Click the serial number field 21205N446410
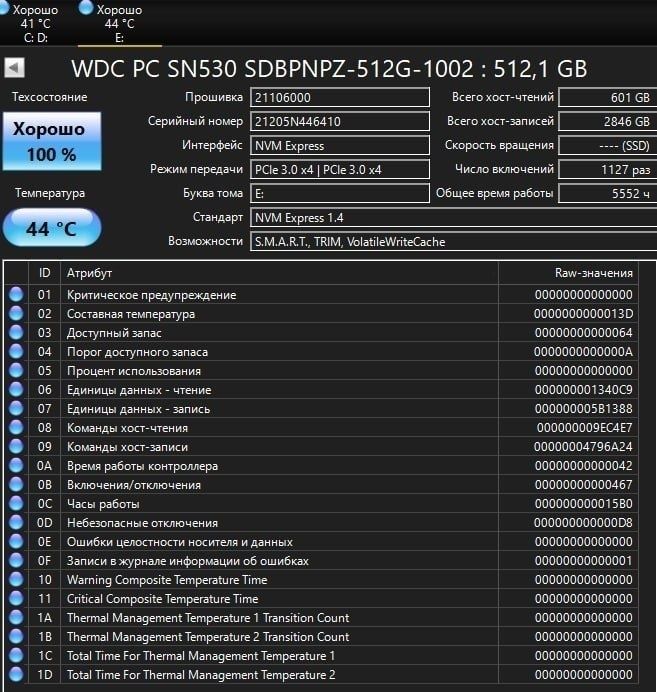Screen dimensions: 657x692 (x=340, y=121)
